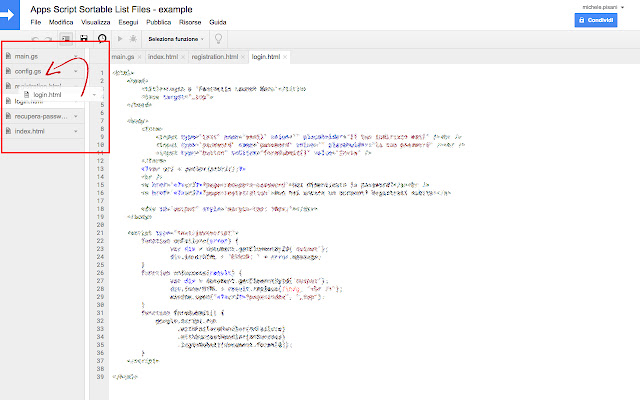Start debugging with the bug icon
Screen dimensions: 640x400
[134, 38]
